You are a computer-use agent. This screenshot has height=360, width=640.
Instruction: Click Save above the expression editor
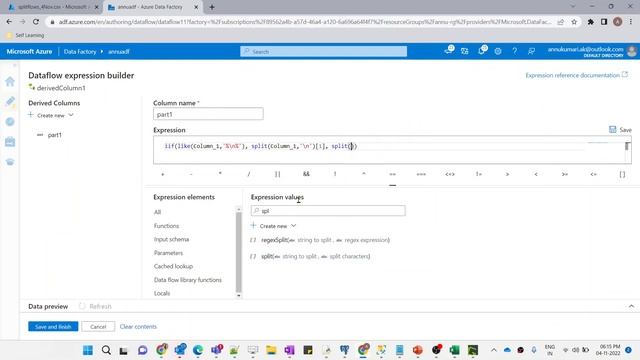(620, 130)
